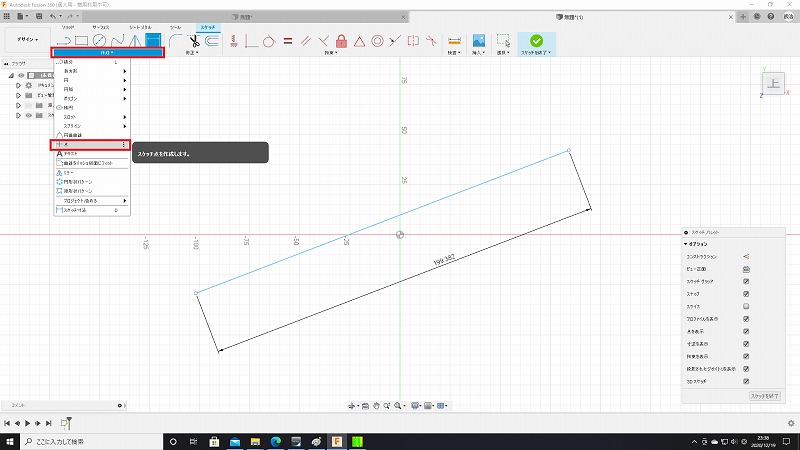Image resolution: width=800 pixels, height=450 pixels.
Task: Click the green Finish Sketch checkmark
Action: [537, 41]
